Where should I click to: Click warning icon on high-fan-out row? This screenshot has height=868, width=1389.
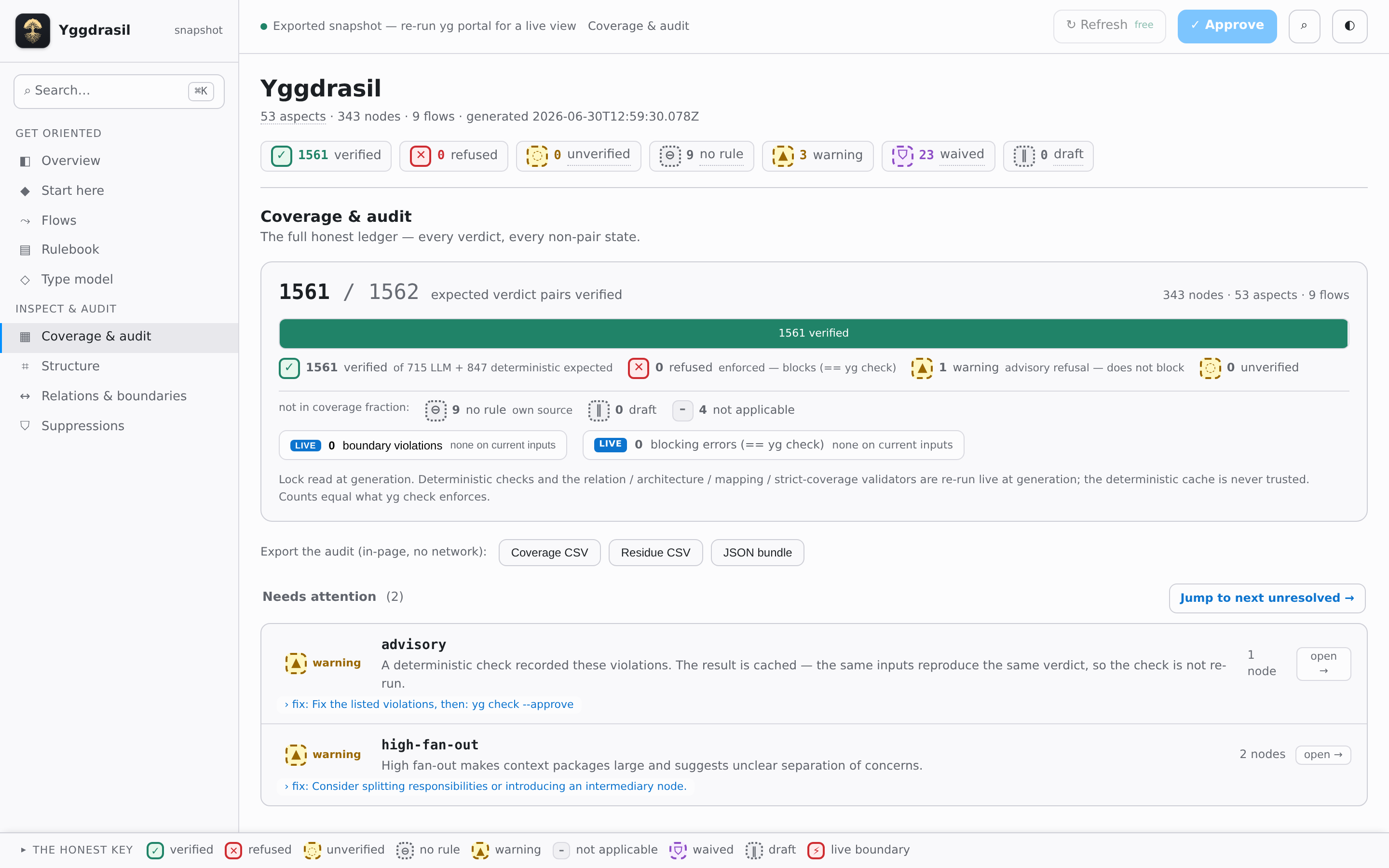point(296,755)
